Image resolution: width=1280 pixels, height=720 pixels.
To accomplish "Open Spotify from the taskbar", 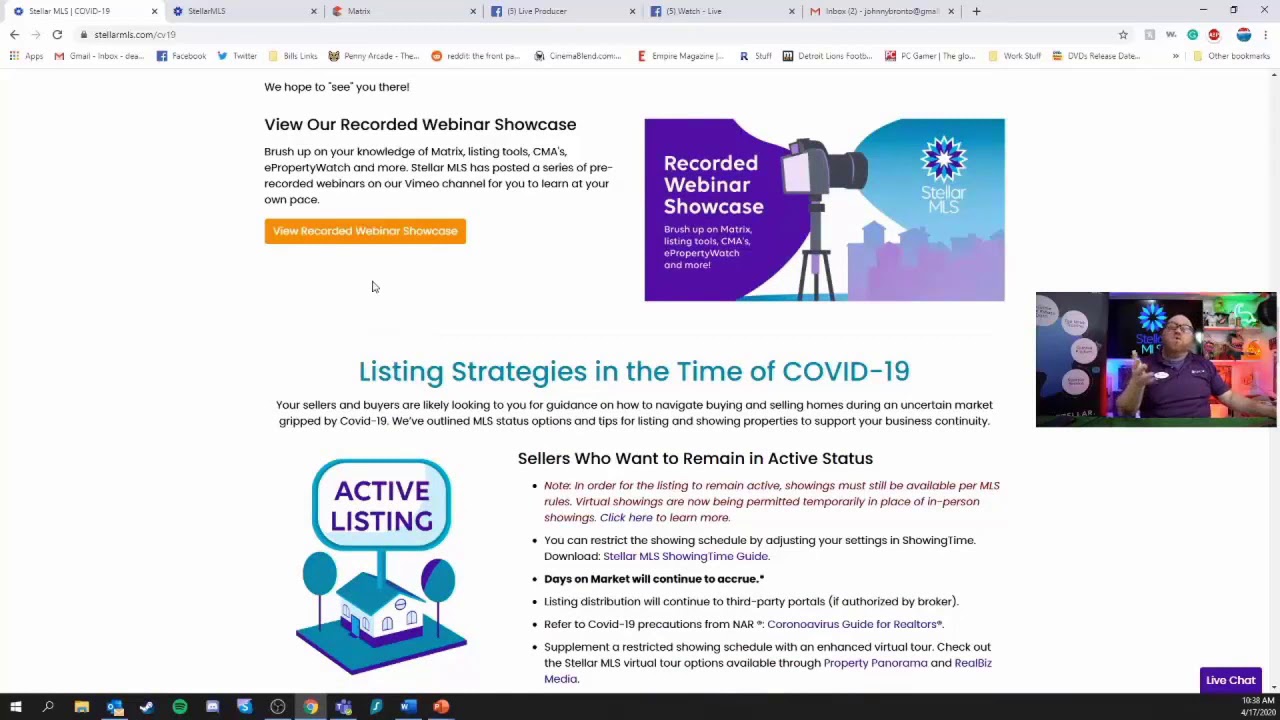I will (x=180, y=707).
